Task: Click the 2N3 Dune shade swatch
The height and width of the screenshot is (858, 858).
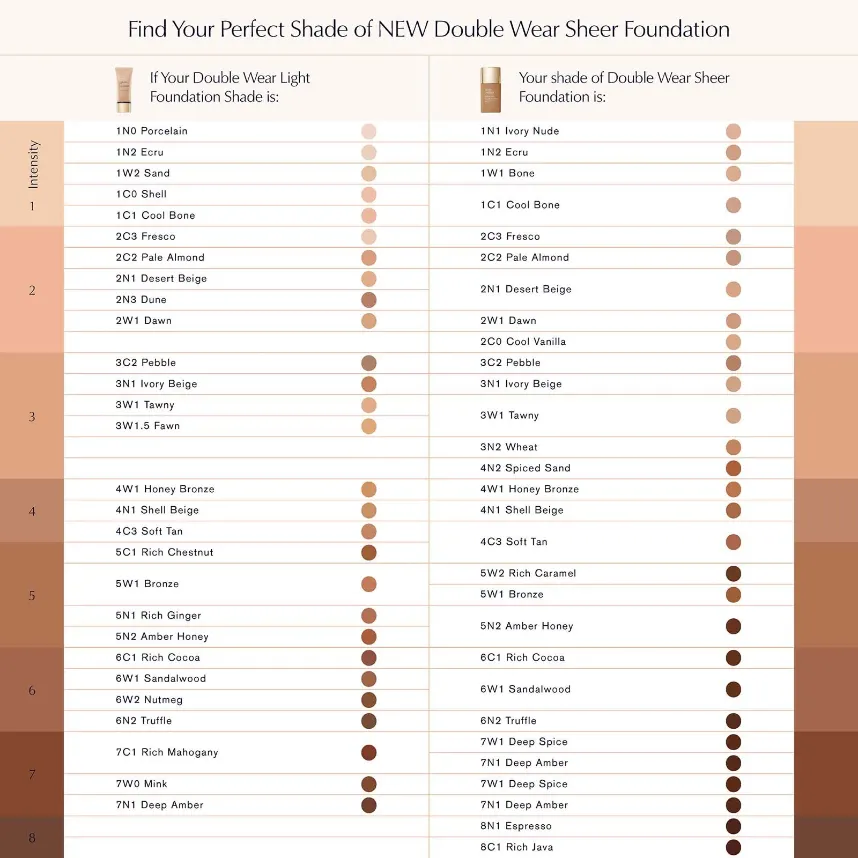Action: coord(369,300)
